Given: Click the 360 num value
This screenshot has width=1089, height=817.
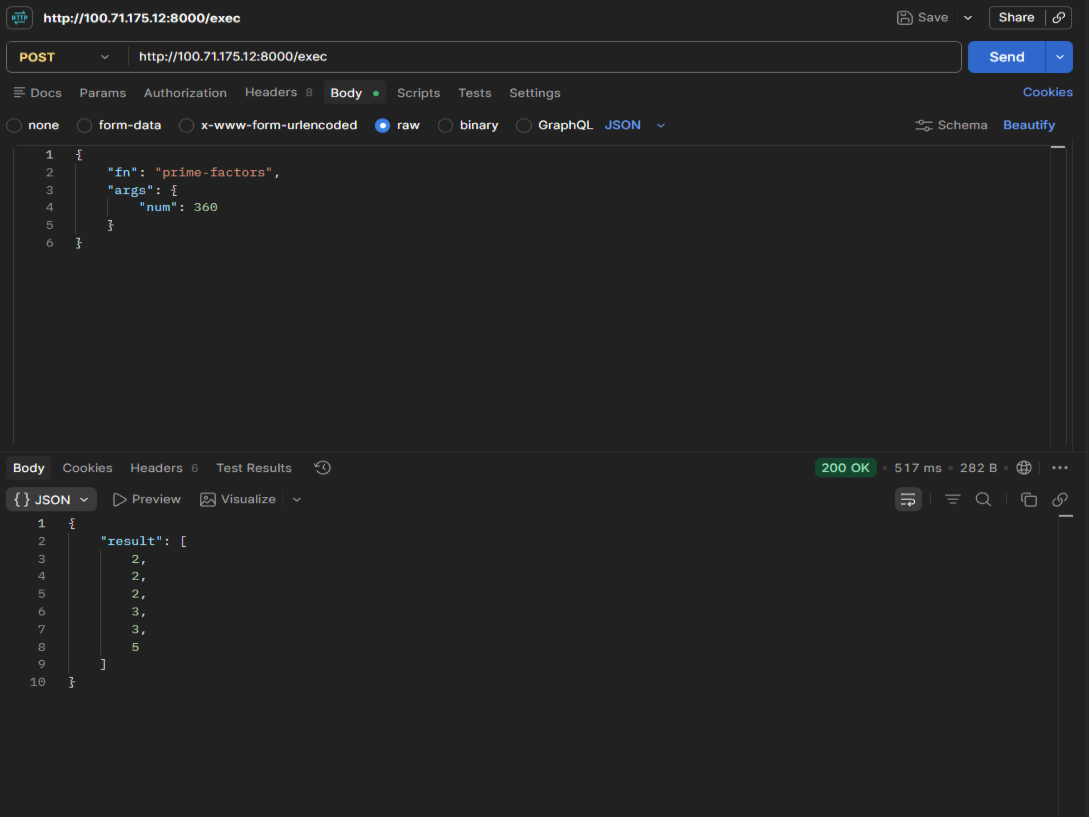Looking at the screenshot, I should click(x=206, y=207).
